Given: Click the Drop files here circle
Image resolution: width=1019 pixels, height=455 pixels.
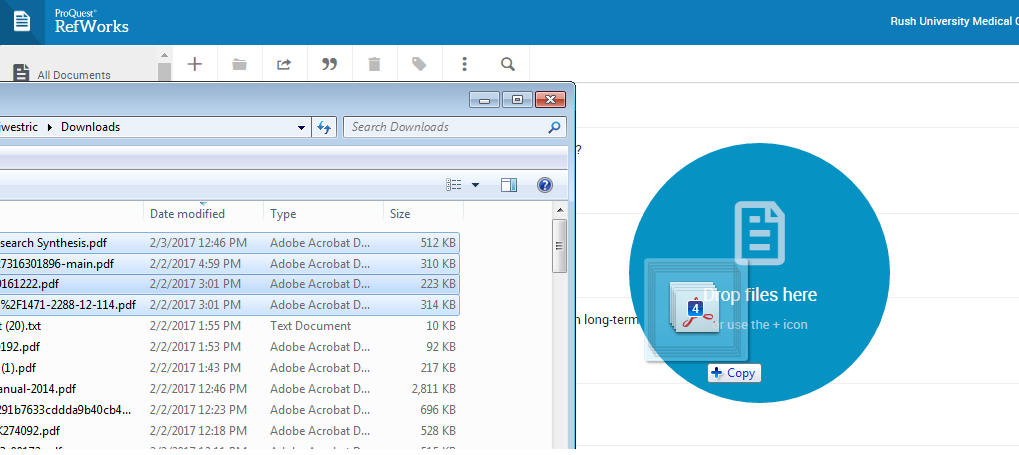Looking at the screenshot, I should click(x=759, y=273).
